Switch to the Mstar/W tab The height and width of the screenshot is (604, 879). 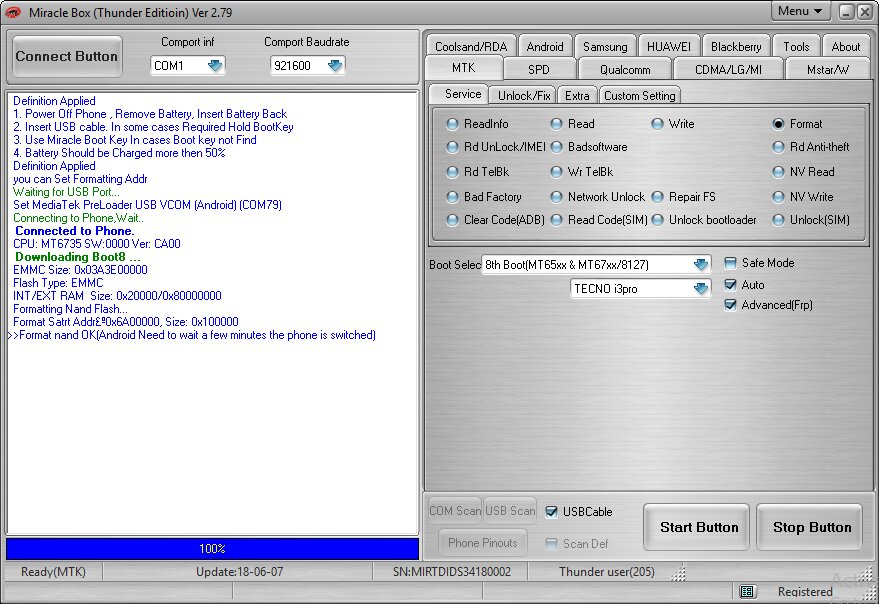tap(828, 70)
